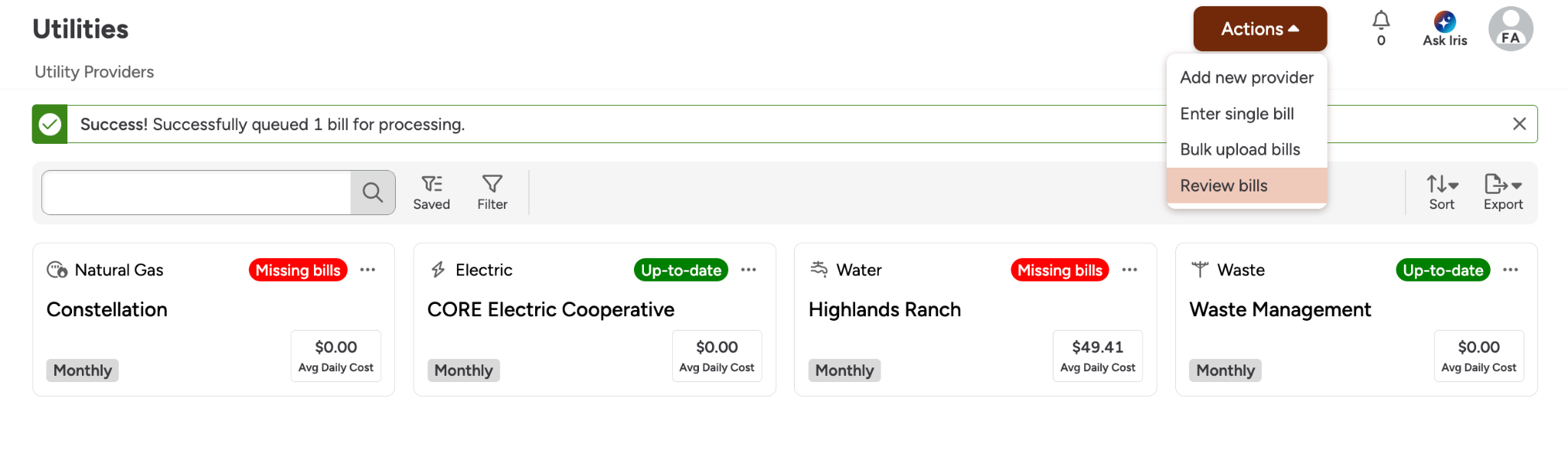Select Bulk upload bills option
This screenshot has height=454, width=1568.
[1240, 149]
